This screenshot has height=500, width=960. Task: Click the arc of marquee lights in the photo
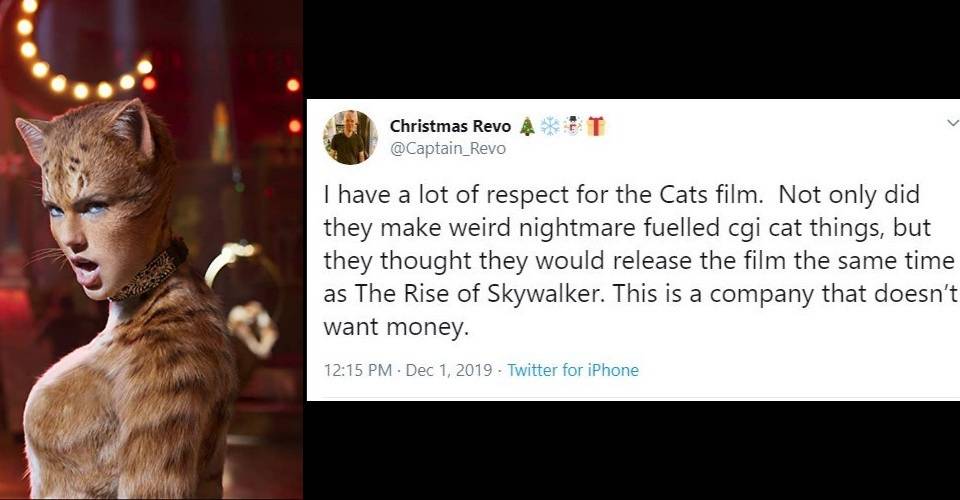pos(70,70)
